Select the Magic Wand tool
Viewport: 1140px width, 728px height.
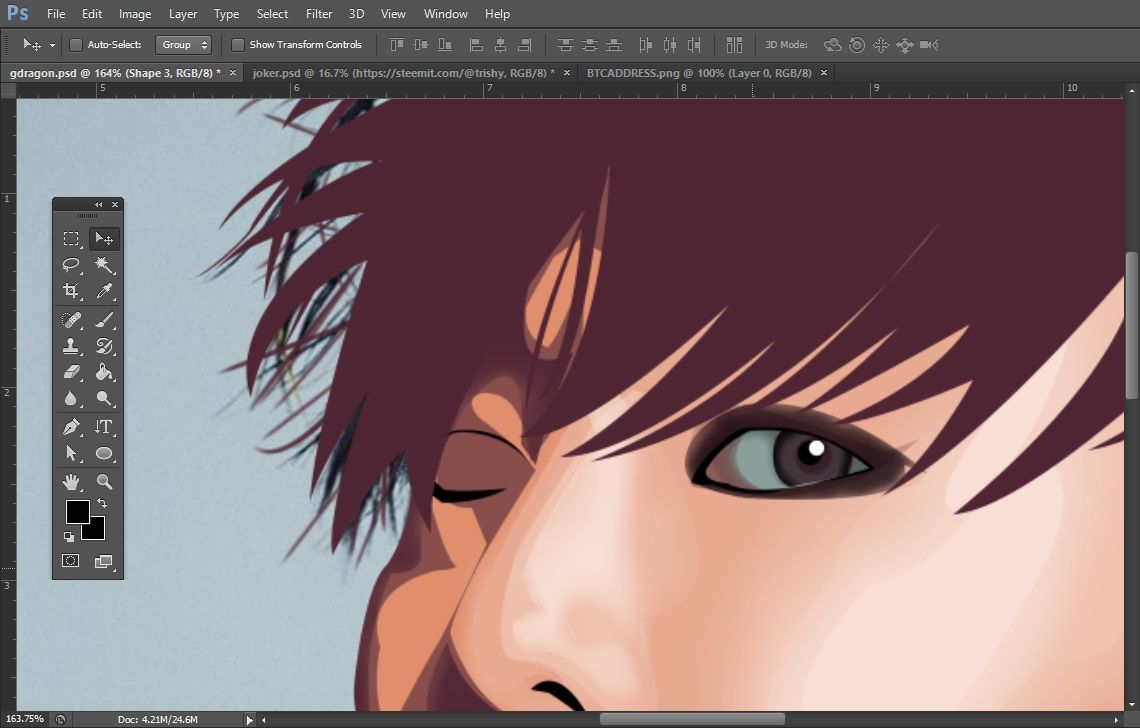click(103, 265)
